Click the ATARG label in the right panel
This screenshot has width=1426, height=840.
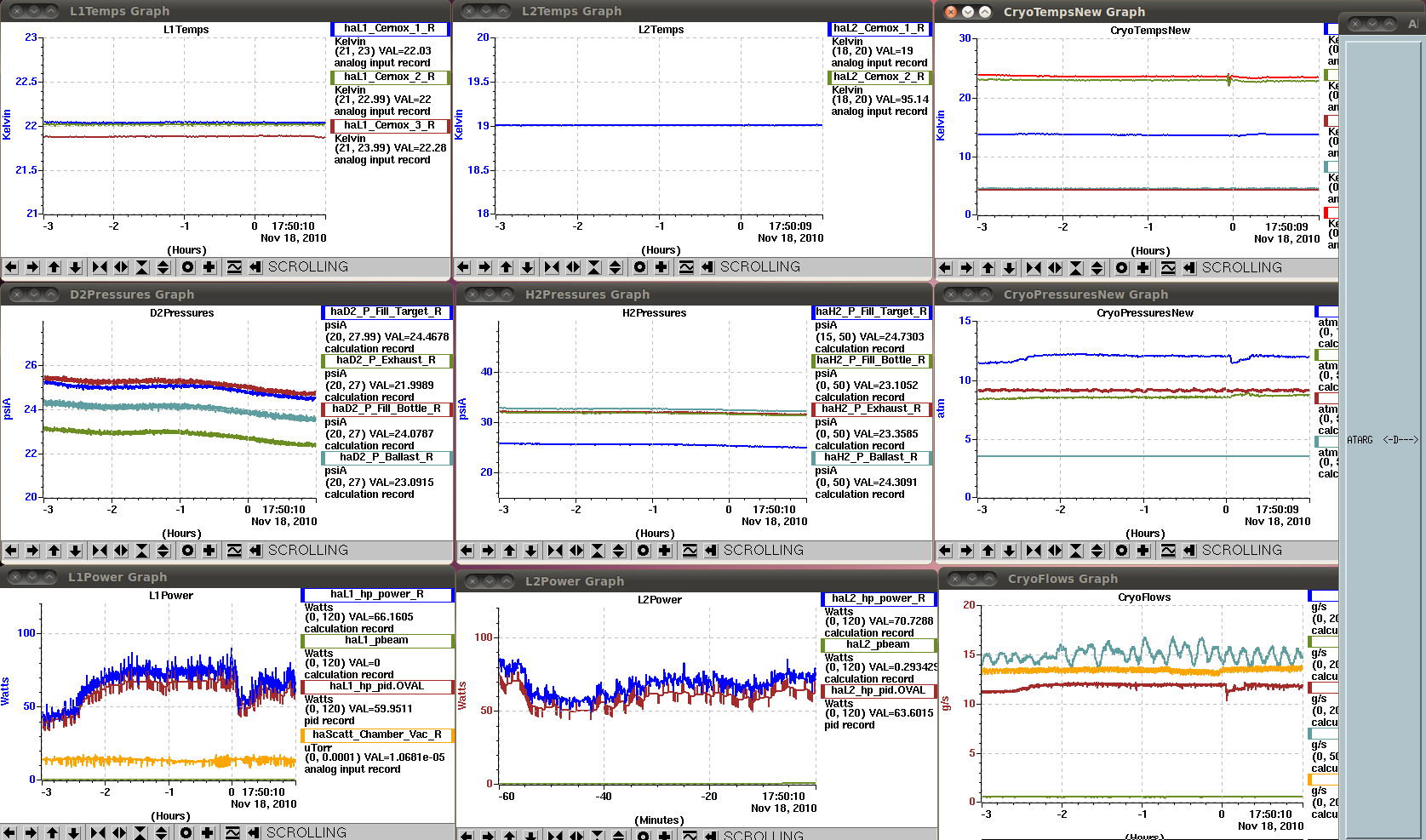tap(1360, 440)
